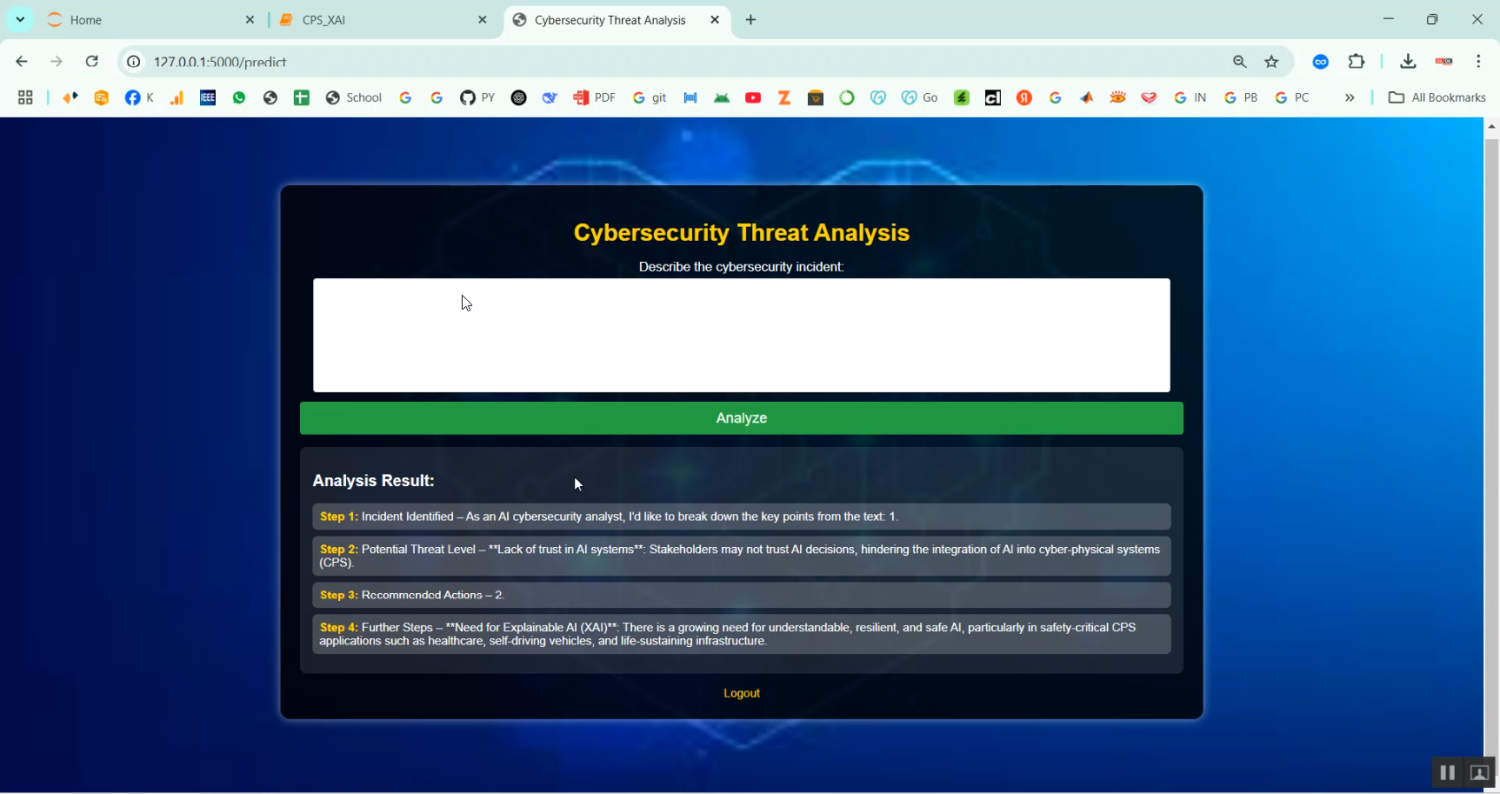The image size is (1500, 794).
Task: Click the "Step 1:" incident identified row
Action: tap(741, 517)
